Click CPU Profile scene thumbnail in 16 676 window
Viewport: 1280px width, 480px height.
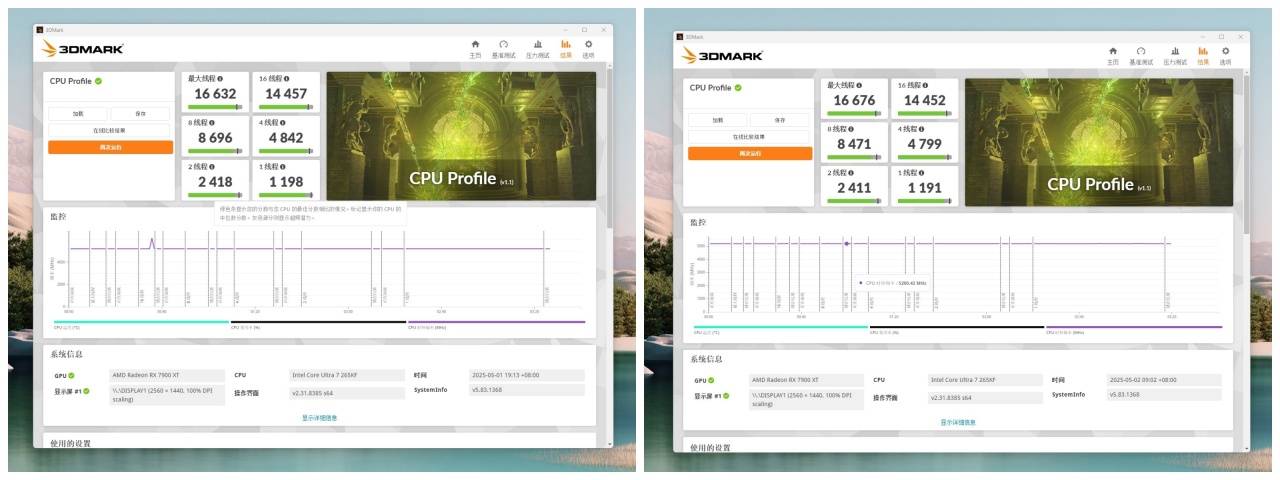pyautogui.click(x=1099, y=142)
